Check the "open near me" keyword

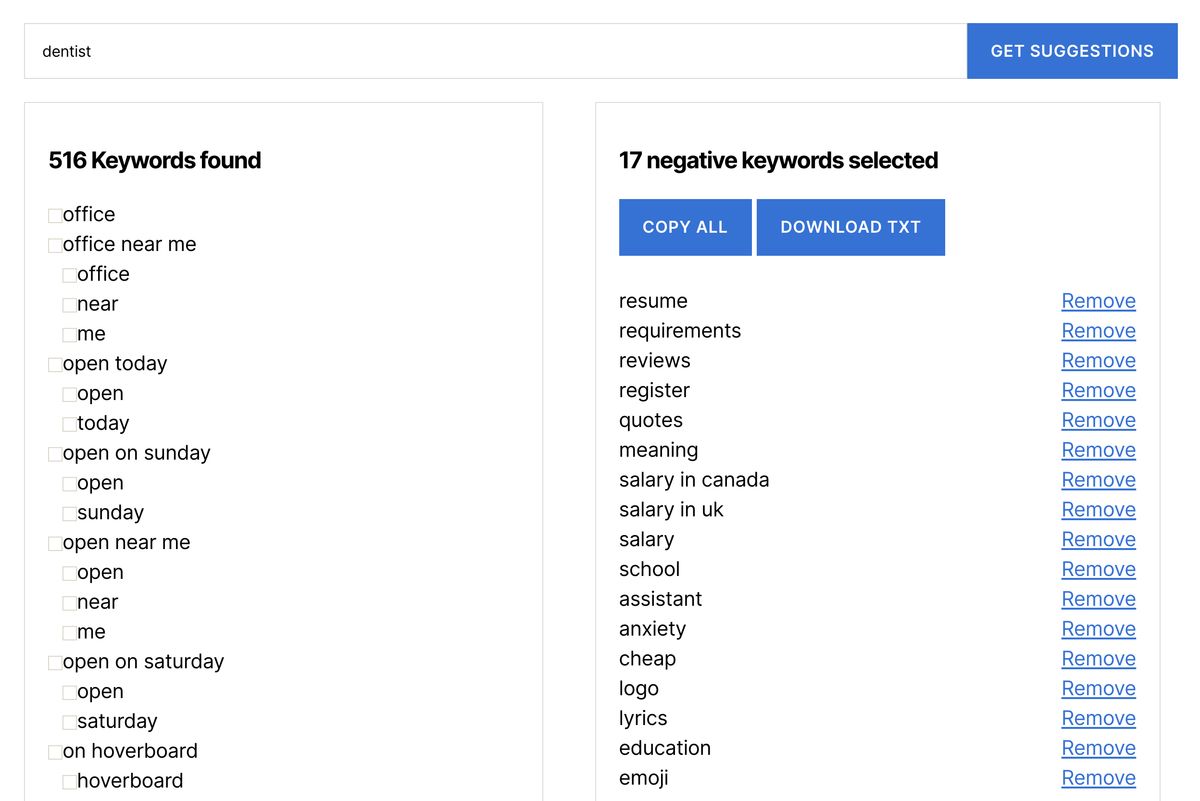tap(54, 542)
